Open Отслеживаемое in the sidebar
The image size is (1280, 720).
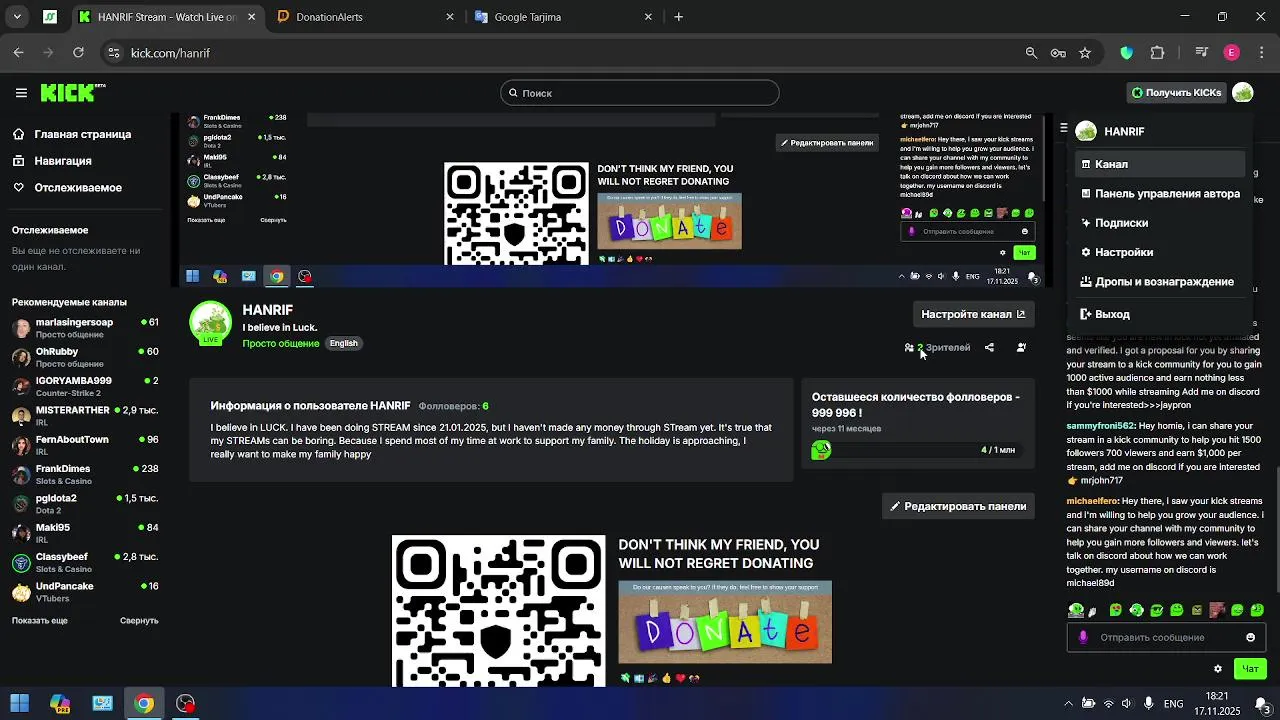78,188
